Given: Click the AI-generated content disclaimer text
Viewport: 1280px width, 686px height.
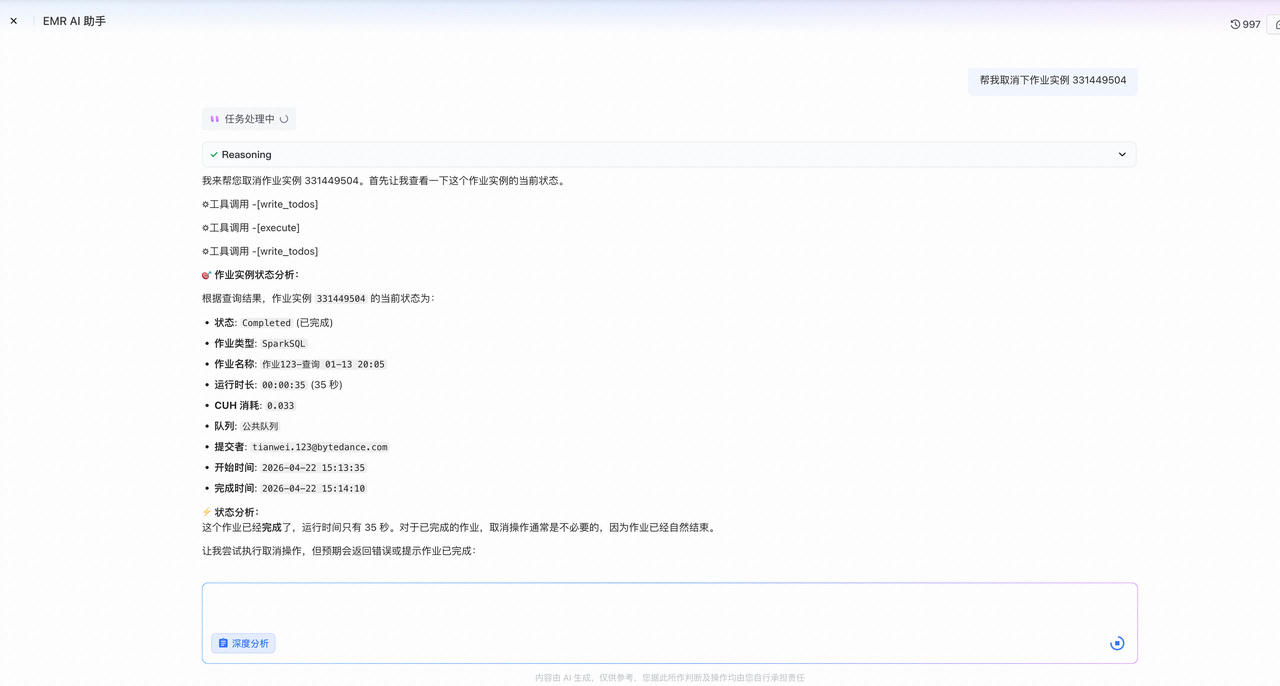Looking at the screenshot, I should 670,678.
